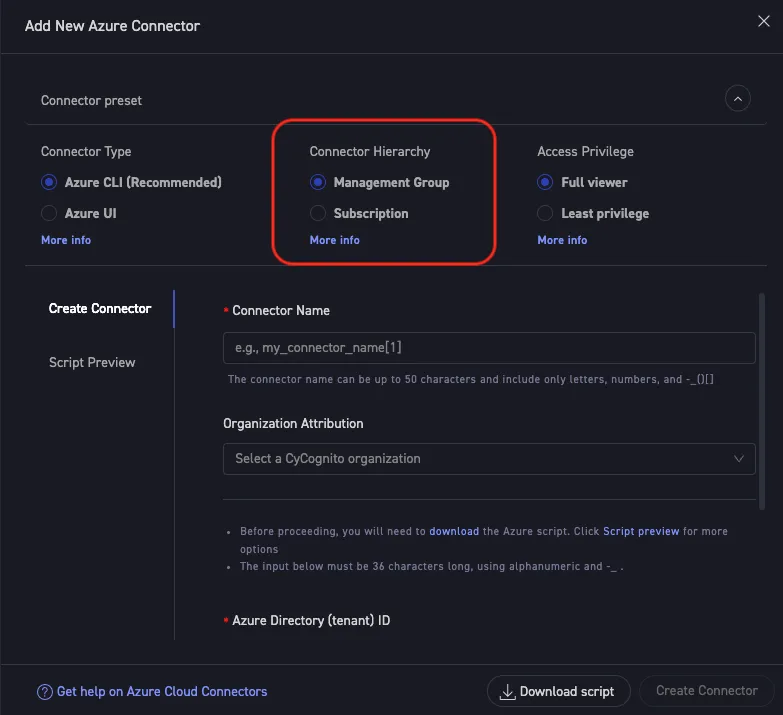Click the Connector preset heading text
The width and height of the screenshot is (783, 715).
(x=91, y=100)
